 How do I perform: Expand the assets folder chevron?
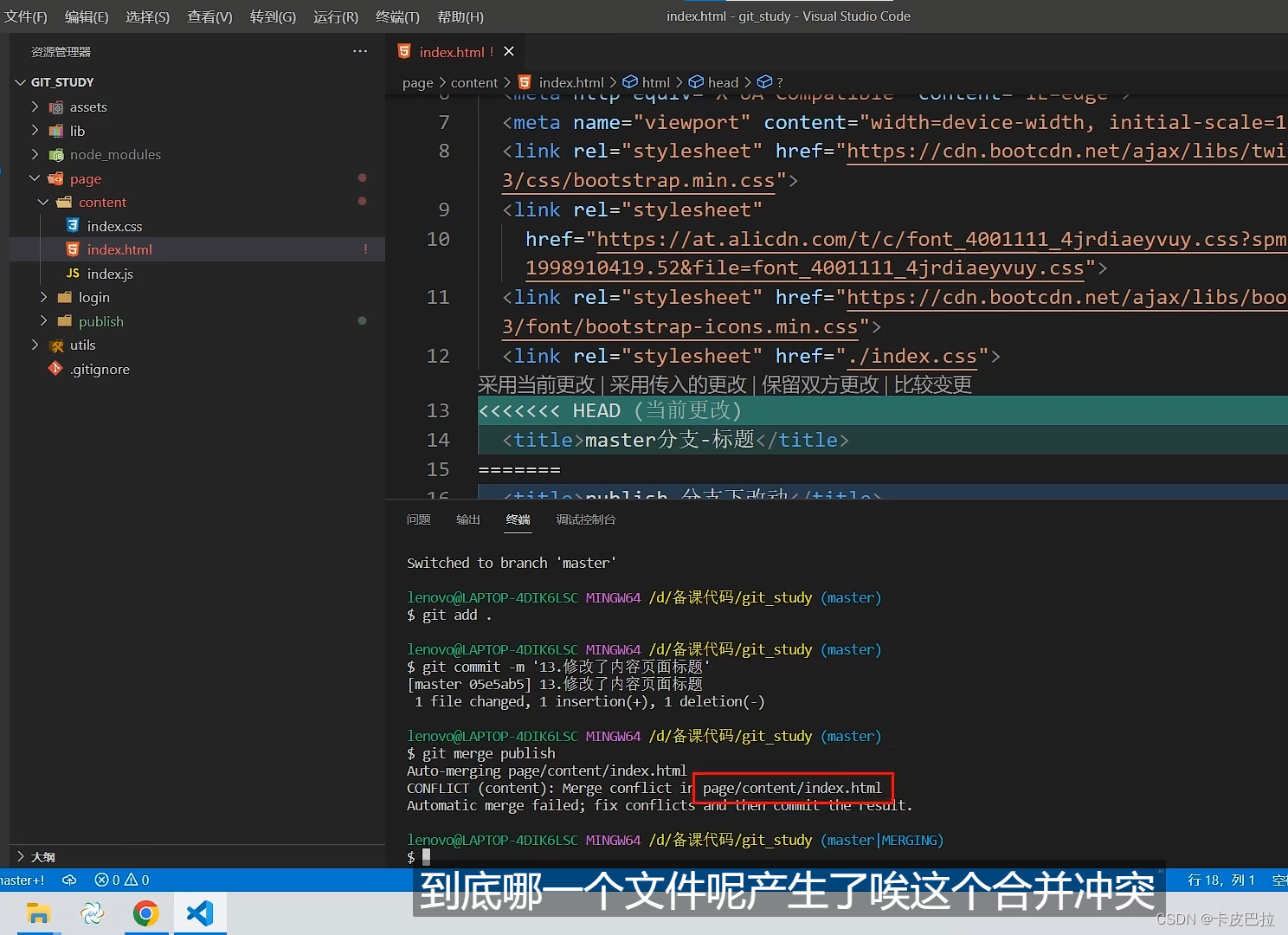coord(35,106)
